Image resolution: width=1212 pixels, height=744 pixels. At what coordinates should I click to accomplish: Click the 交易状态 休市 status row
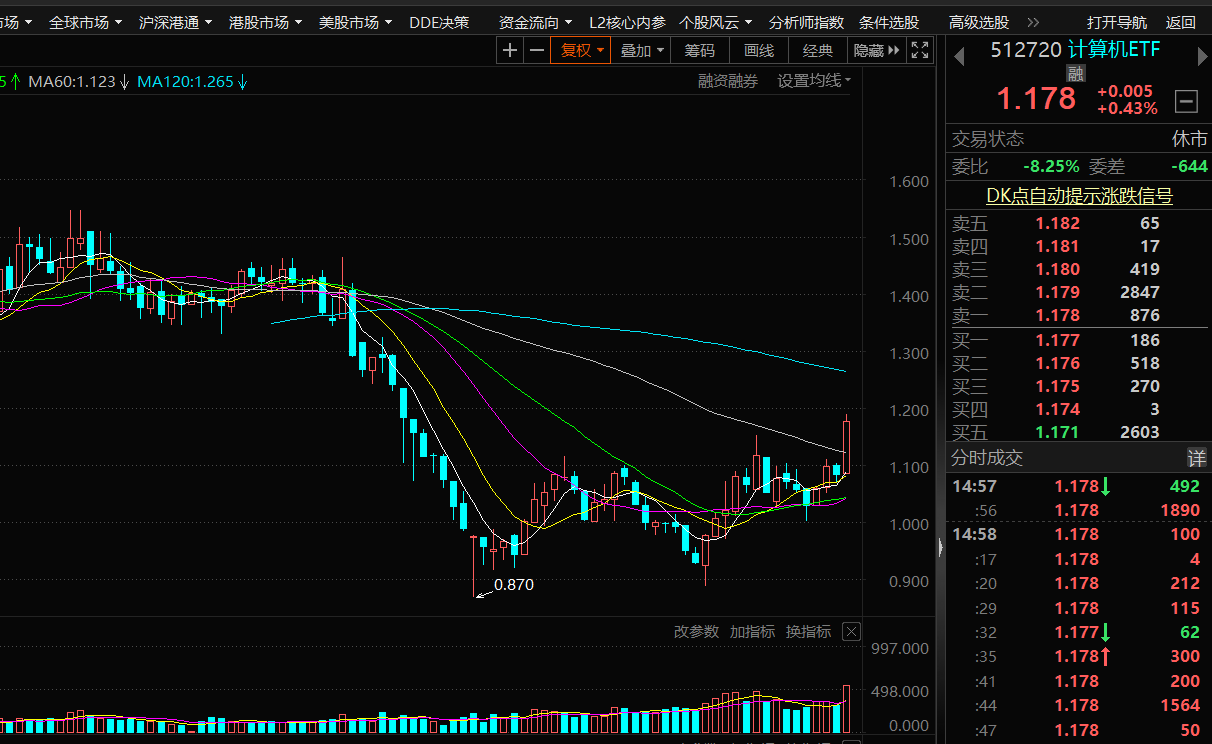coord(1079,139)
